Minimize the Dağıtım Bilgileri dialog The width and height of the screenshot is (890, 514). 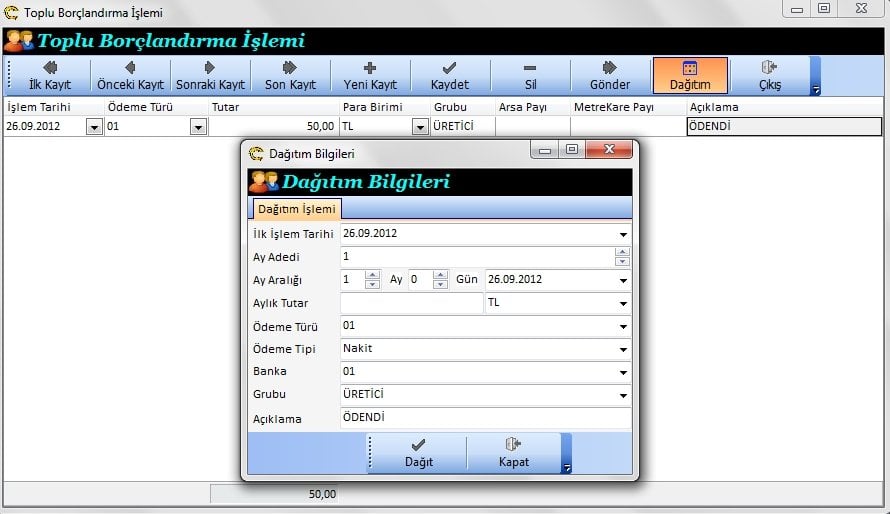tap(545, 149)
